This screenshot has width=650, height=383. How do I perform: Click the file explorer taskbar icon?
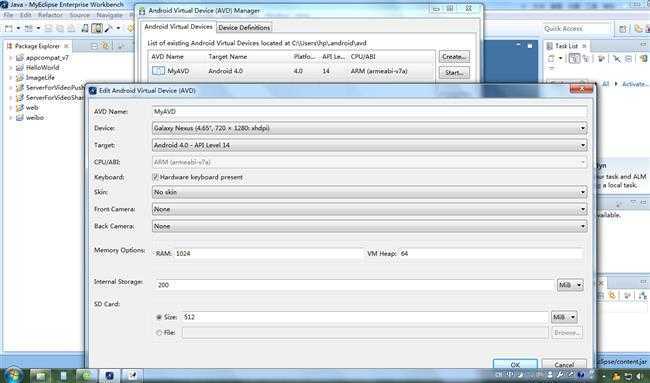[41, 376]
